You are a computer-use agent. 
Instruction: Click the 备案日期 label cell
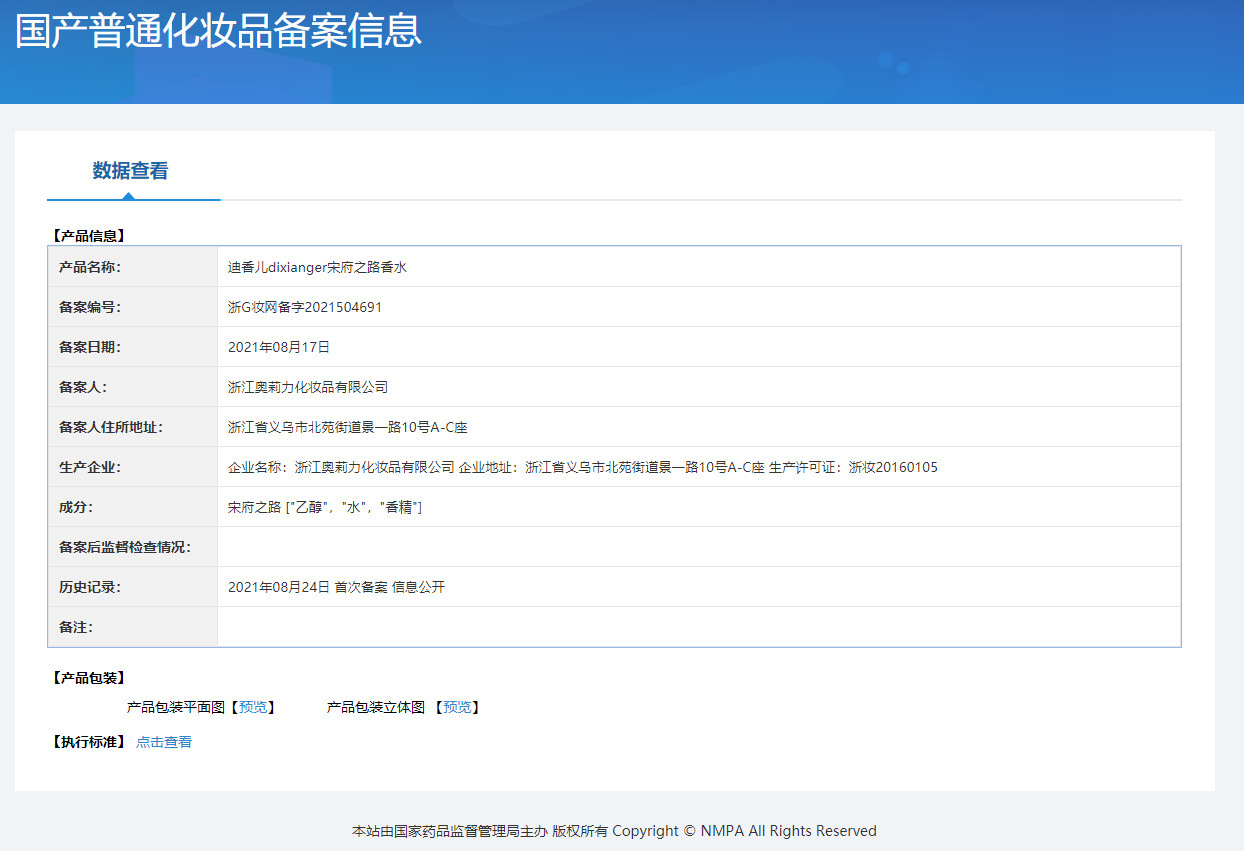(x=133, y=347)
